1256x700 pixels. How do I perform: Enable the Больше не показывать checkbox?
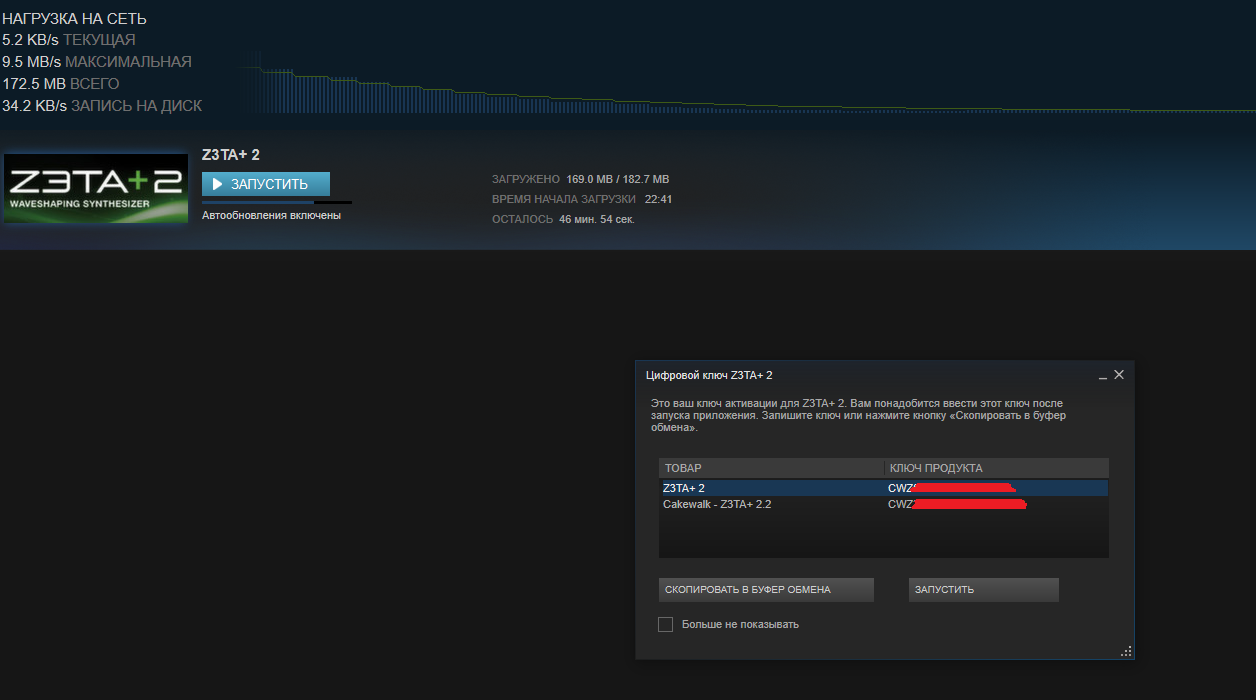tap(665, 624)
